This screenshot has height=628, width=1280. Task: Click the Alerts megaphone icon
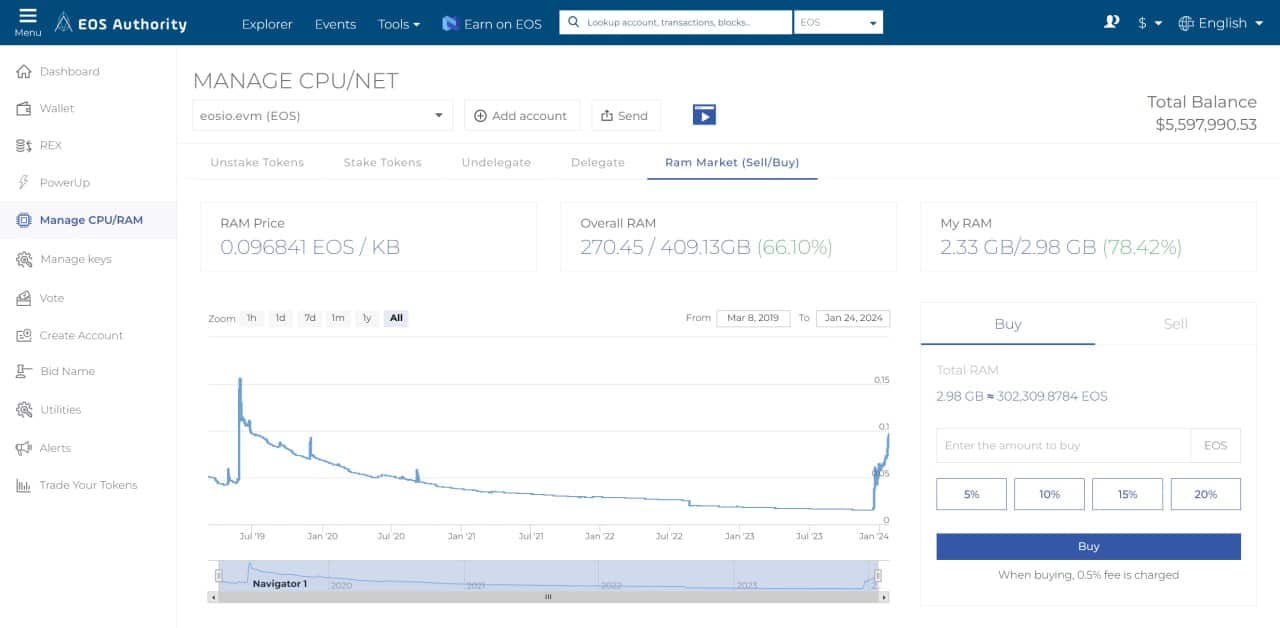pyautogui.click(x=24, y=449)
